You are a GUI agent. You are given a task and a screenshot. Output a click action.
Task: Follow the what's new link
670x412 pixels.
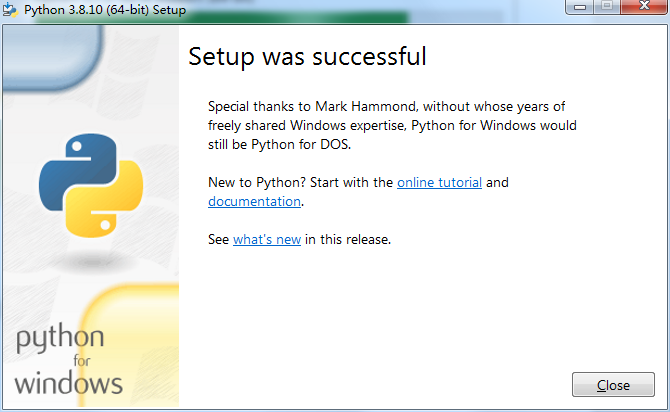[x=266, y=239]
